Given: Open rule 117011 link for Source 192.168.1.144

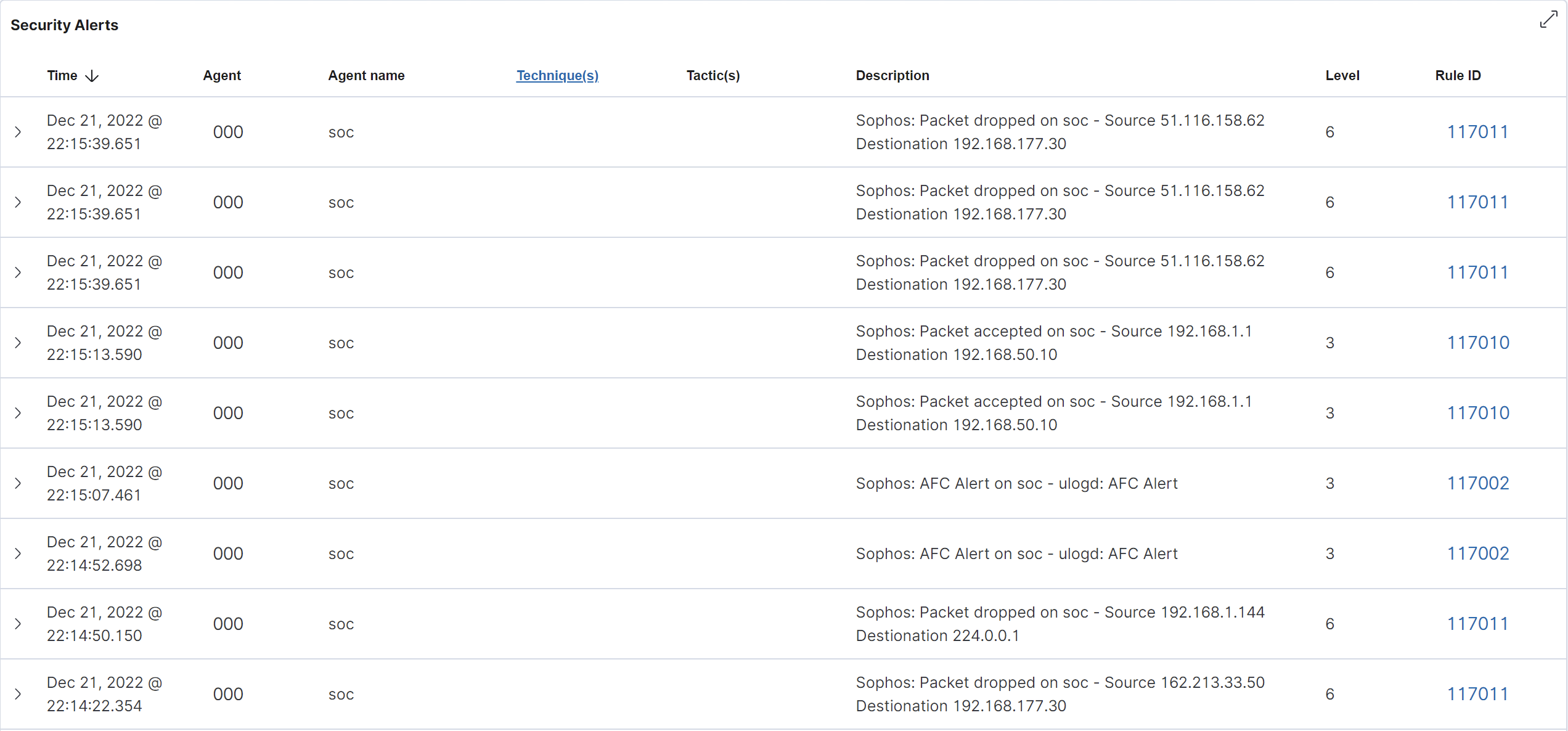Looking at the screenshot, I should point(1477,624).
